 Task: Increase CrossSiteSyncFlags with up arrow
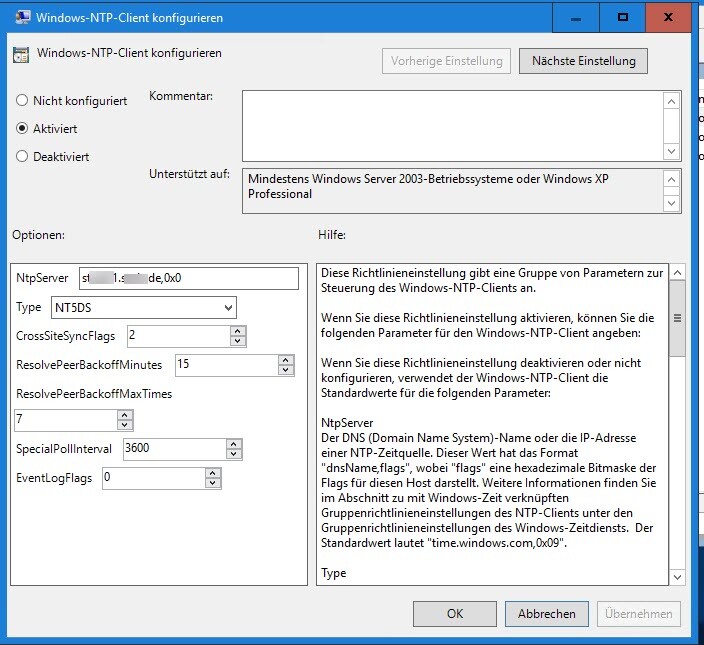(238, 331)
